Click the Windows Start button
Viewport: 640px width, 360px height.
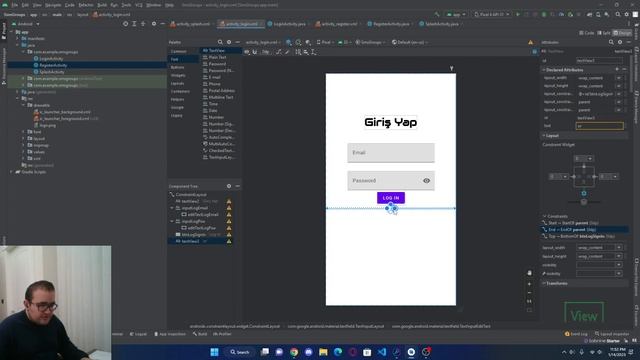click(214, 352)
